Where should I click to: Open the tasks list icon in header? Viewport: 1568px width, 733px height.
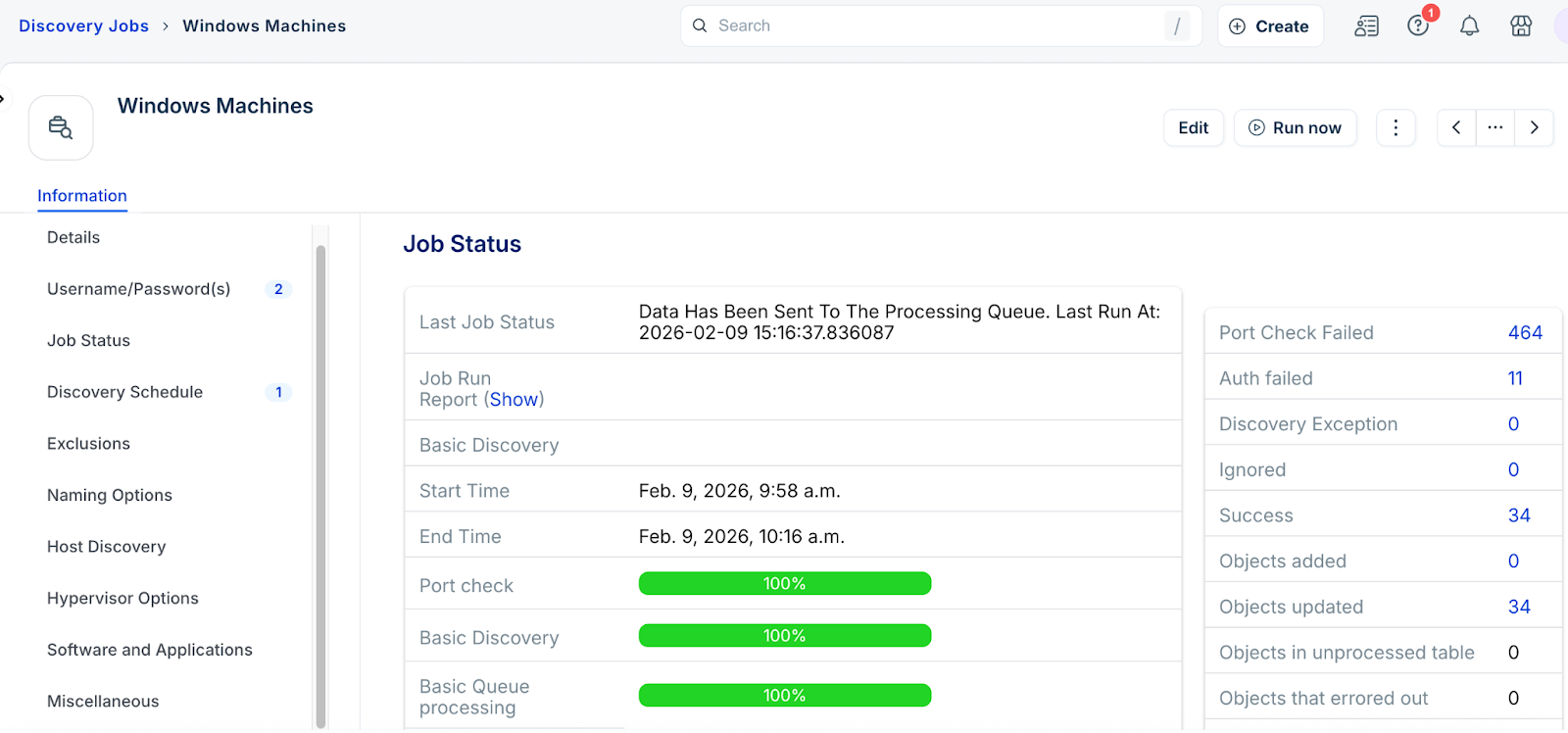[1366, 26]
